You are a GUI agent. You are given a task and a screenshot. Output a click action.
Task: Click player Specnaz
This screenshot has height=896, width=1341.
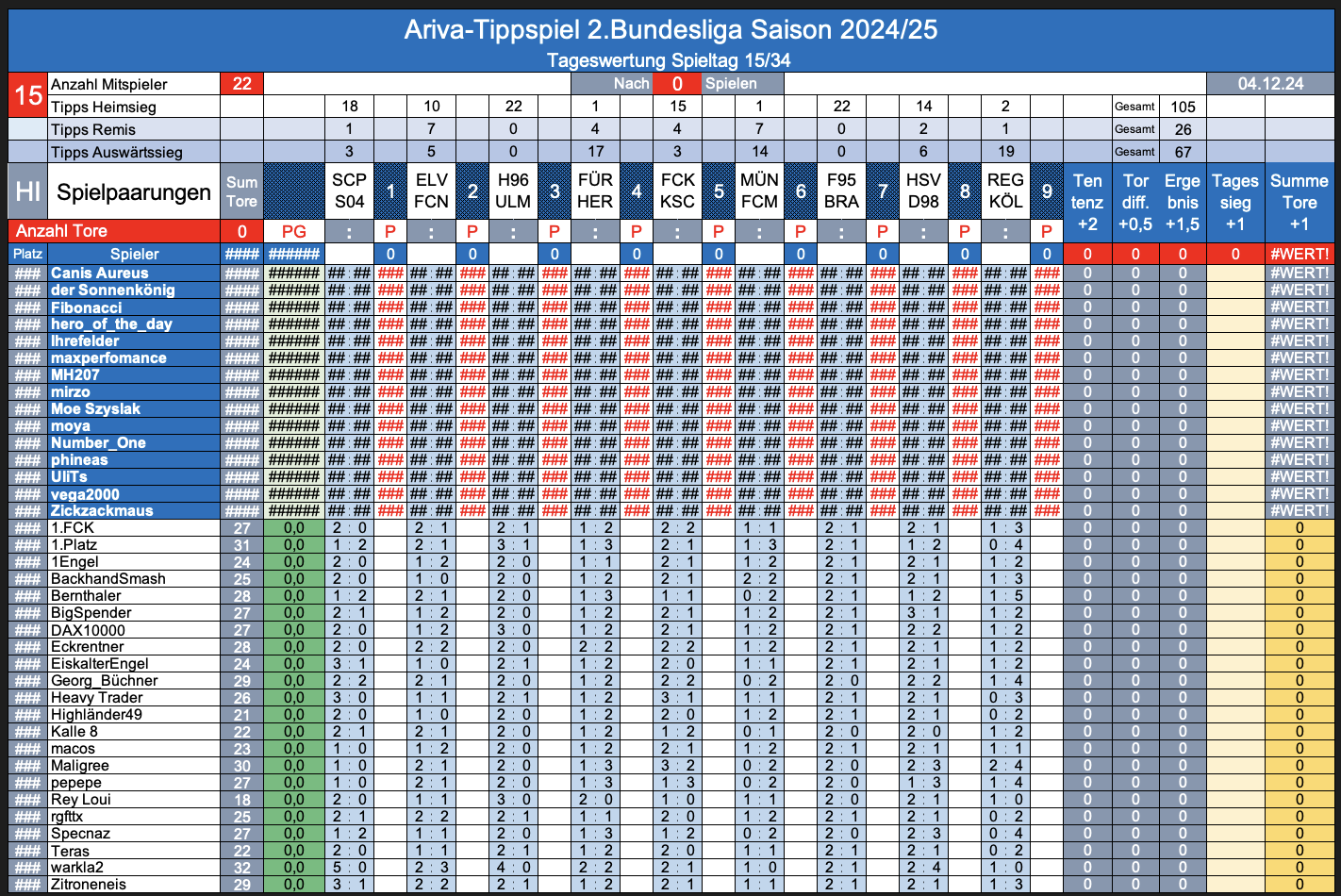81,833
